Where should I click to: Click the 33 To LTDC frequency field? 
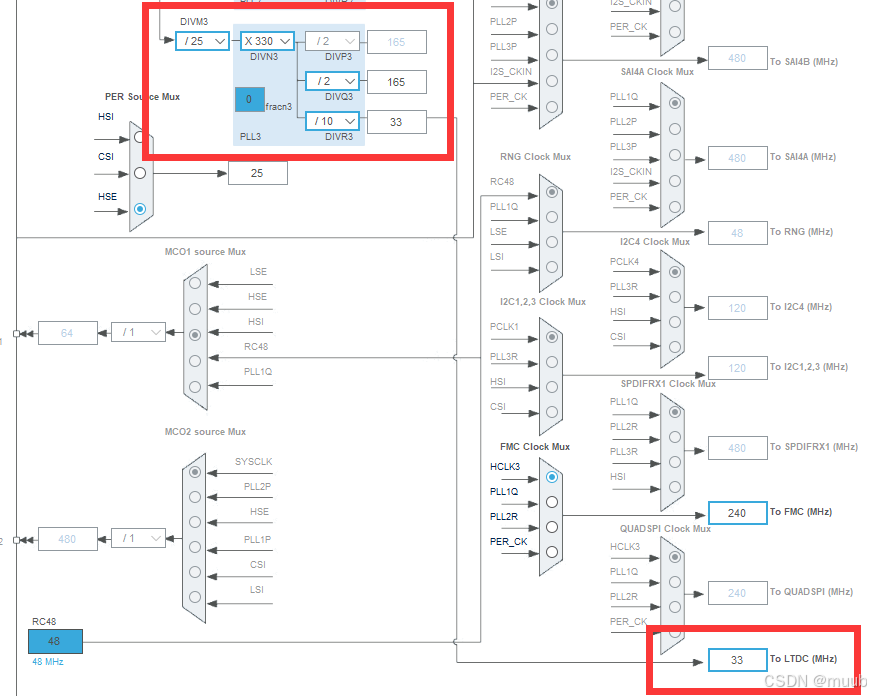click(737, 660)
